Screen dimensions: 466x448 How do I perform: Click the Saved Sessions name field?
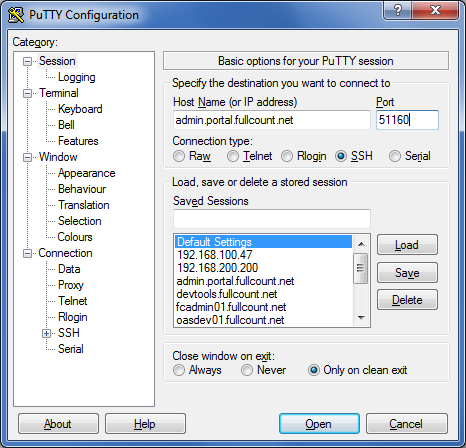tap(272, 219)
